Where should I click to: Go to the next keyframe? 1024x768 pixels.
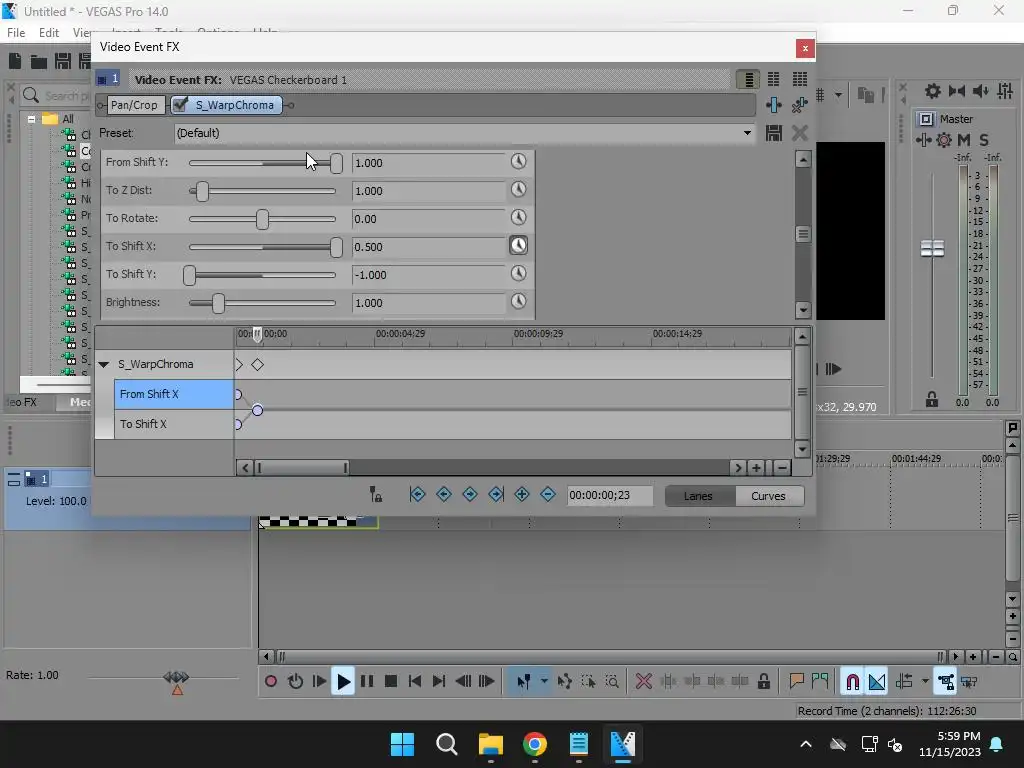tap(470, 495)
